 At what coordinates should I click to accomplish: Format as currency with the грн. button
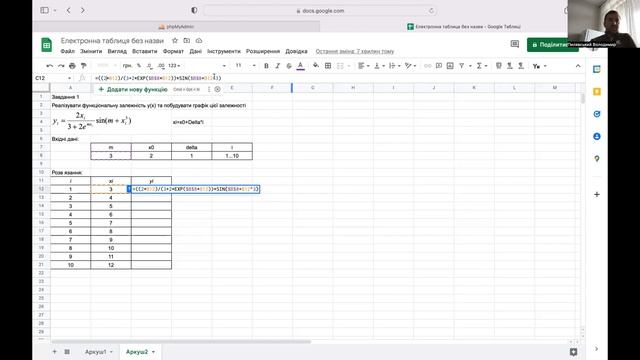pos(127,66)
